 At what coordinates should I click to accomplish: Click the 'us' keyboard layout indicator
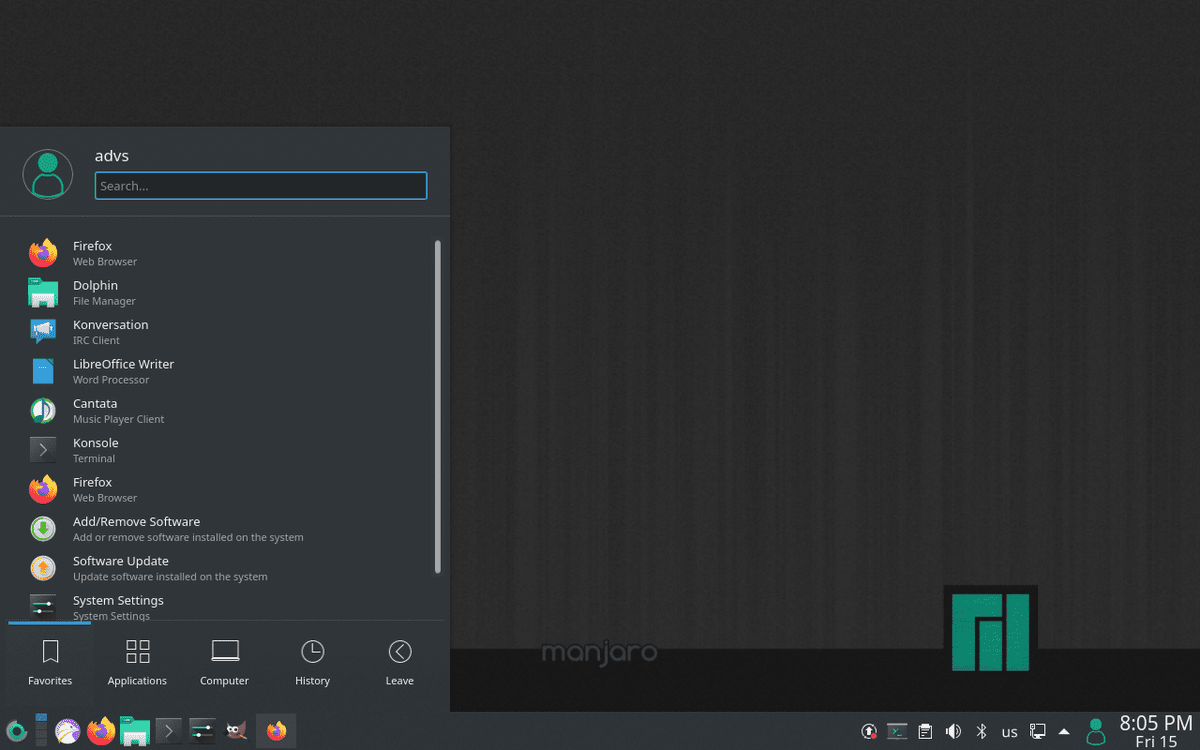(x=1010, y=732)
